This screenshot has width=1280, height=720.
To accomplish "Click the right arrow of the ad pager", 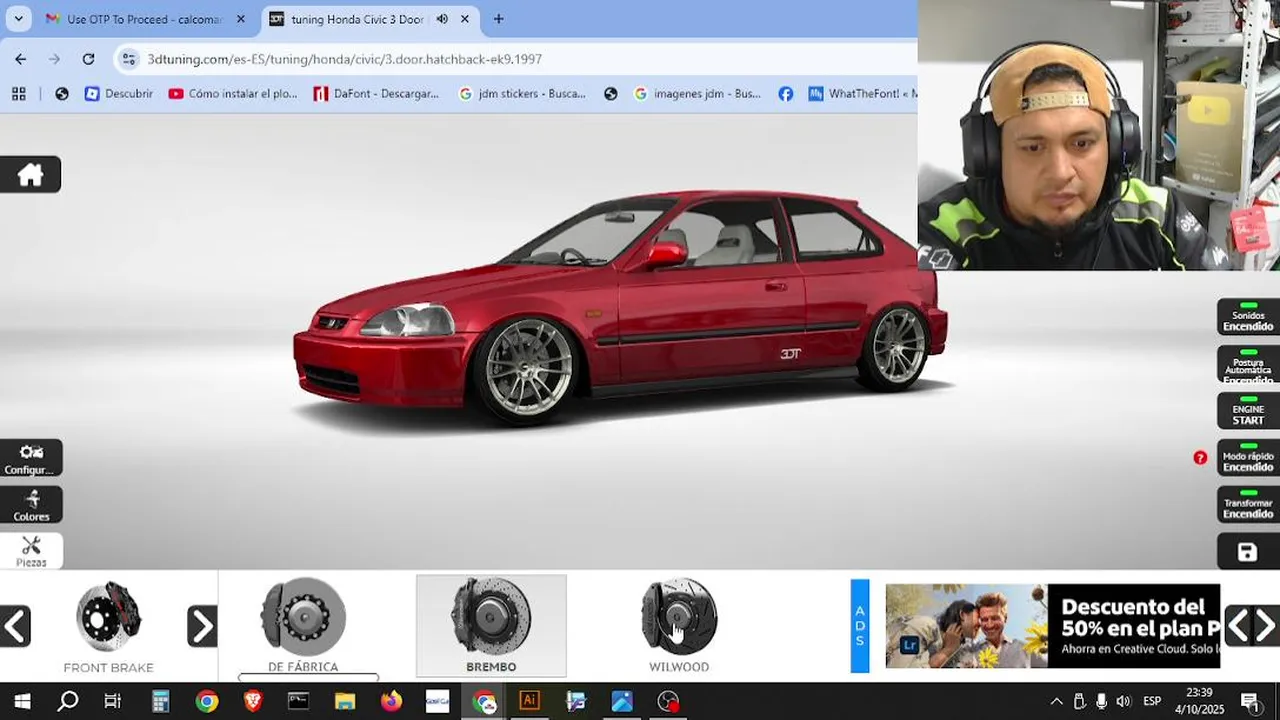I will [1266, 626].
